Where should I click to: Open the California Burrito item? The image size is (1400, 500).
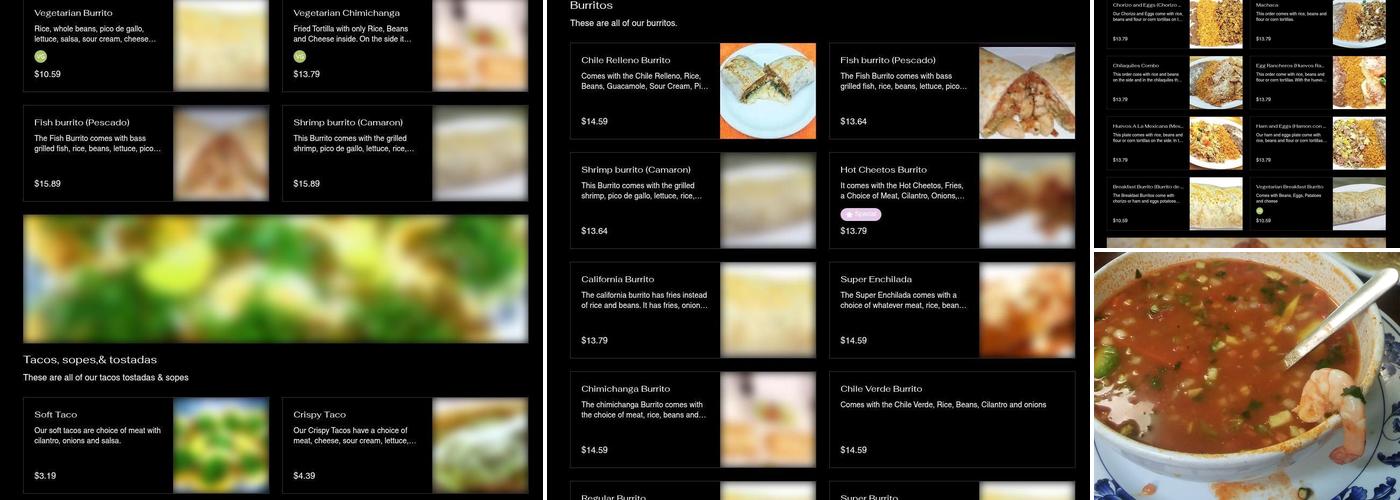pyautogui.click(x=693, y=310)
